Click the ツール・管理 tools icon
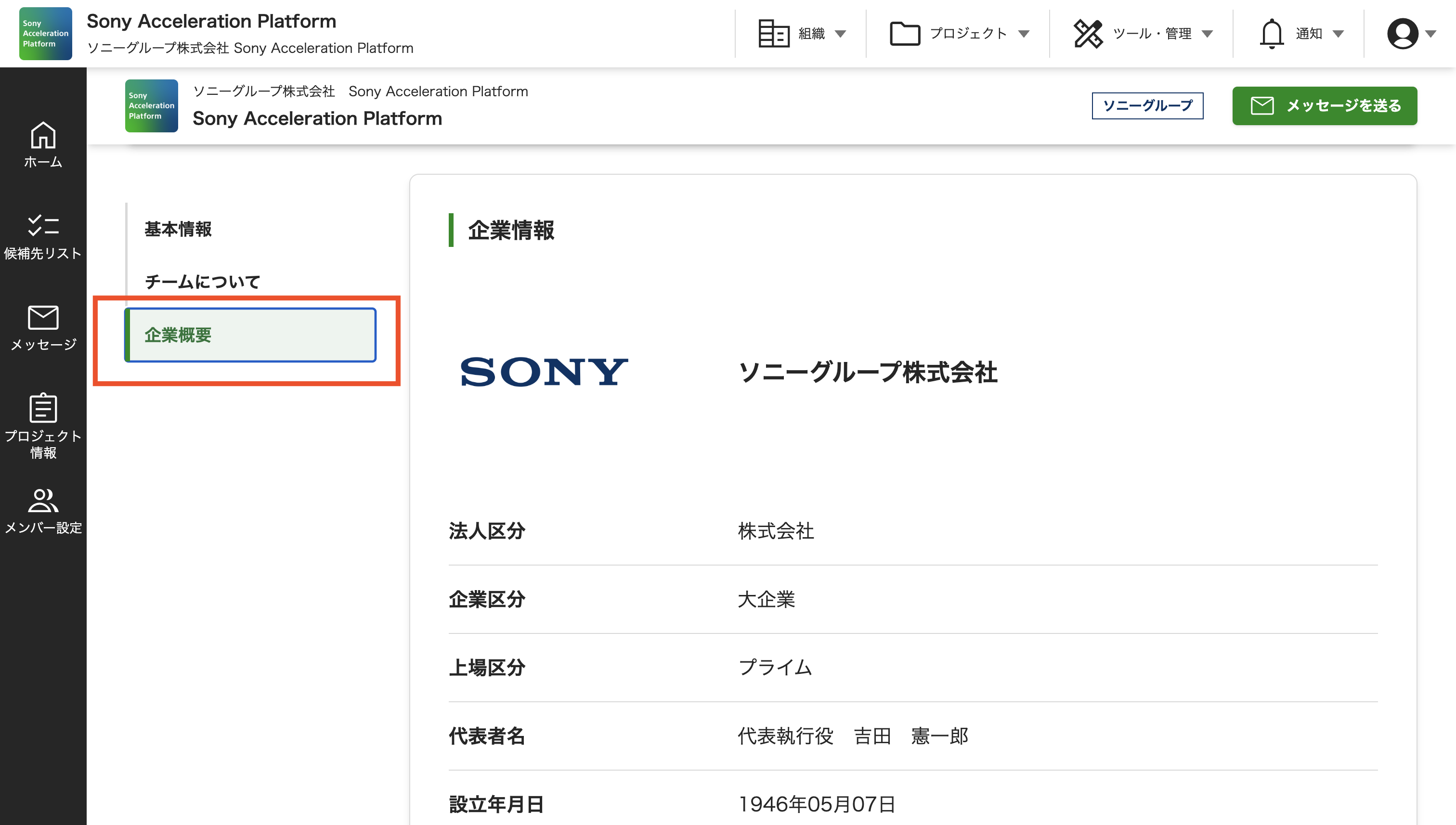This screenshot has height=825, width=1456. [1088, 33]
